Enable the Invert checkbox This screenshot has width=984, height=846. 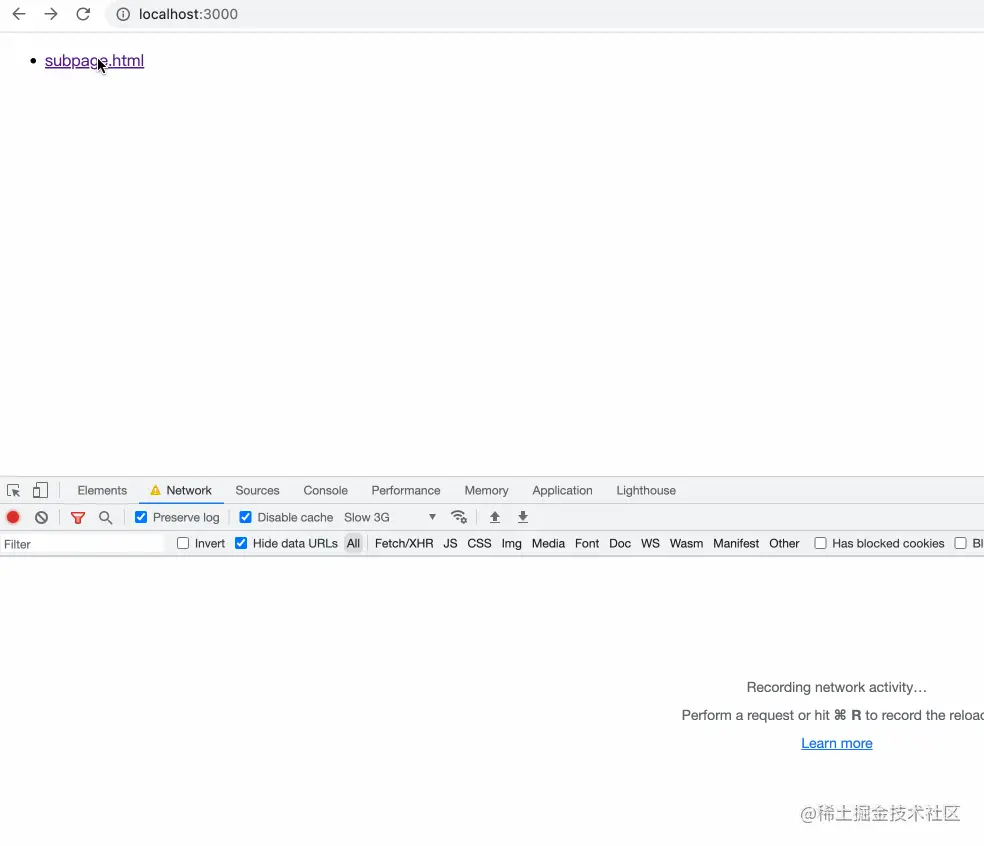[x=183, y=543]
